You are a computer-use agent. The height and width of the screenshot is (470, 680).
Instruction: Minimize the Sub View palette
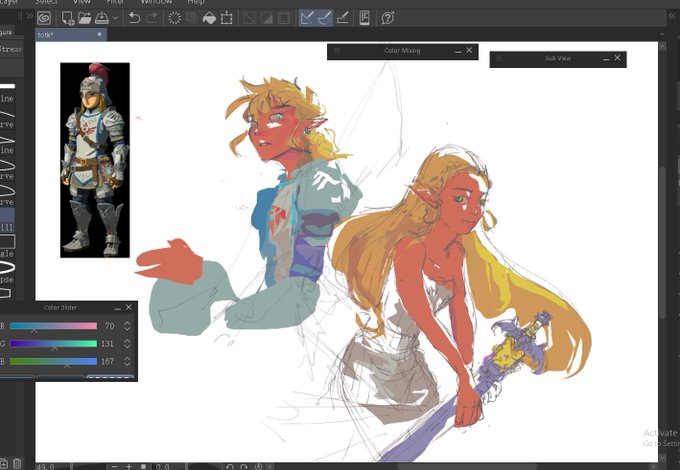606,59
